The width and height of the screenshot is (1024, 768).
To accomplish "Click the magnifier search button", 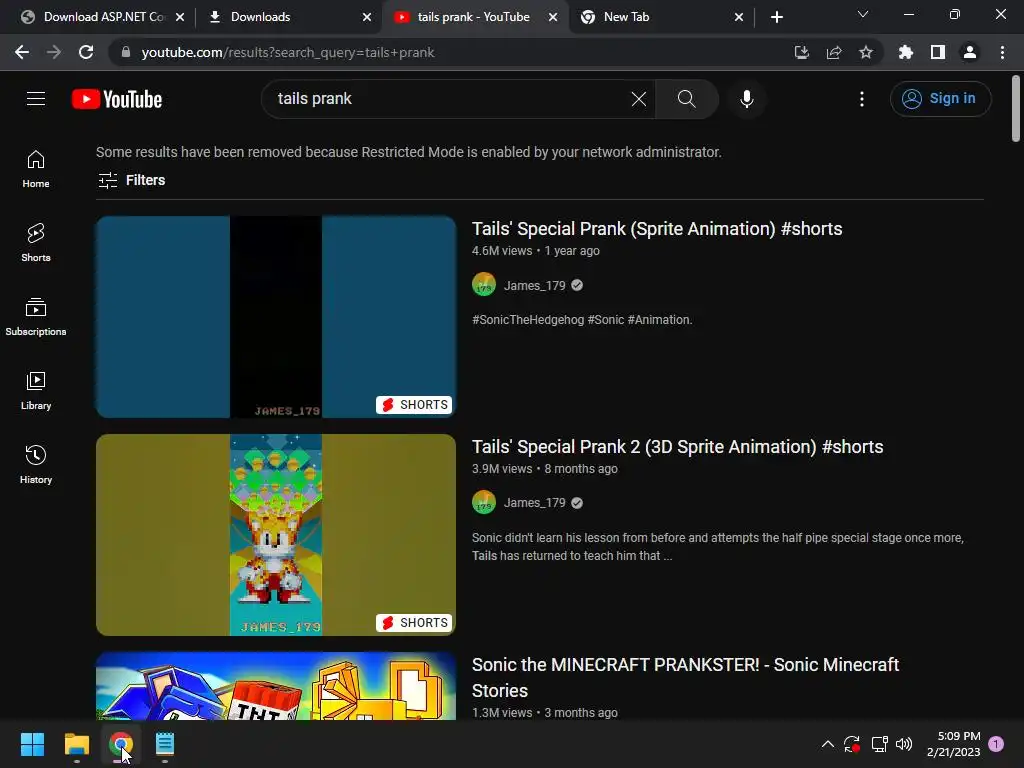I will [x=686, y=99].
